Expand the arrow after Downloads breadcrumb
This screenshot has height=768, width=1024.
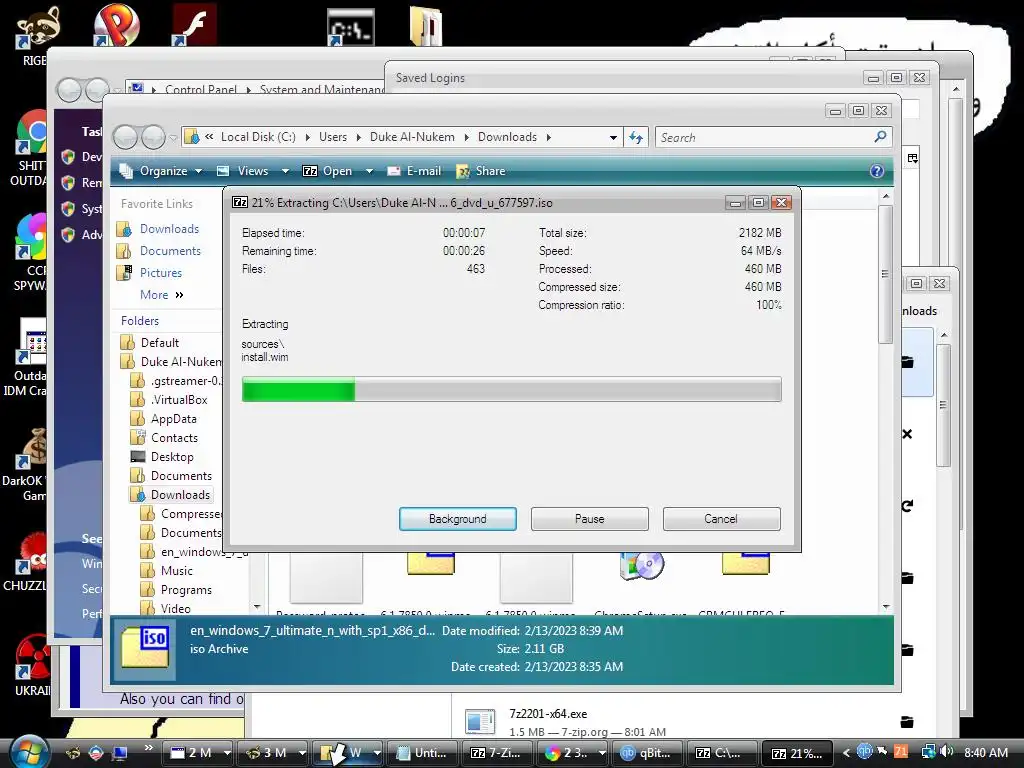[549, 137]
